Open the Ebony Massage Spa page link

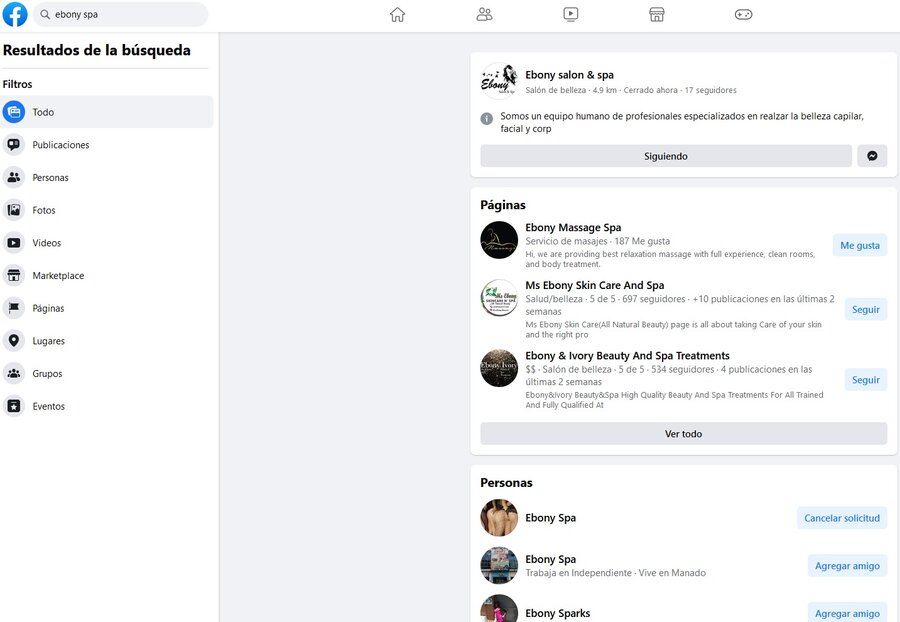click(573, 227)
